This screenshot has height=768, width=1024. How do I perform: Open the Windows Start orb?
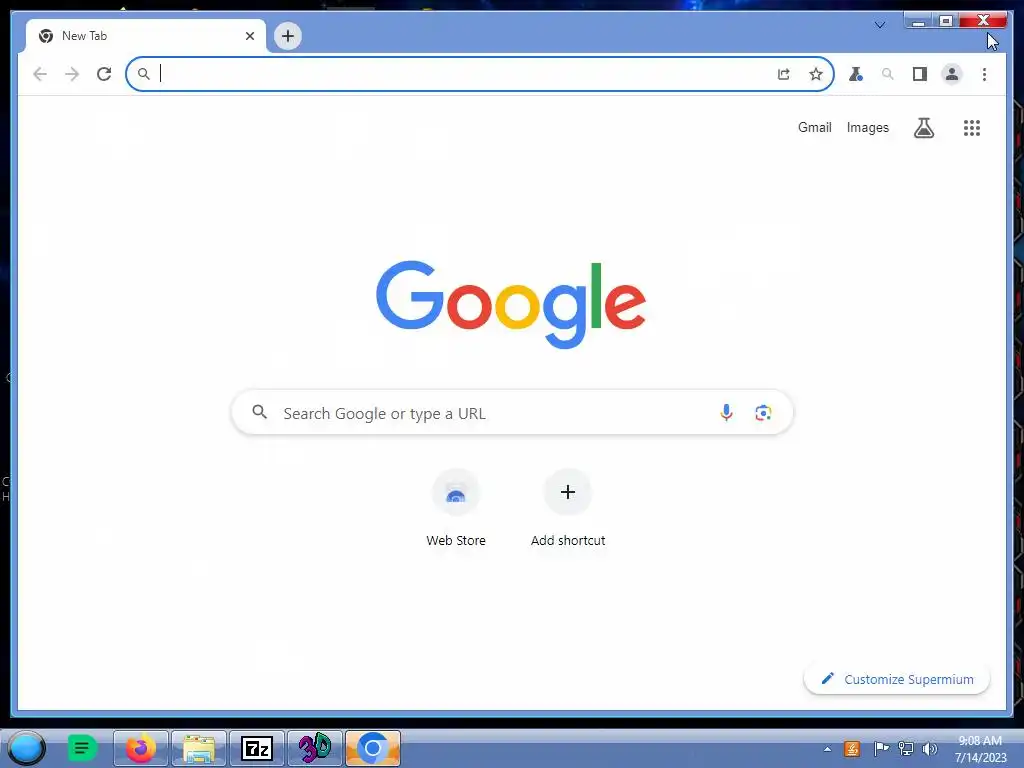coord(26,748)
